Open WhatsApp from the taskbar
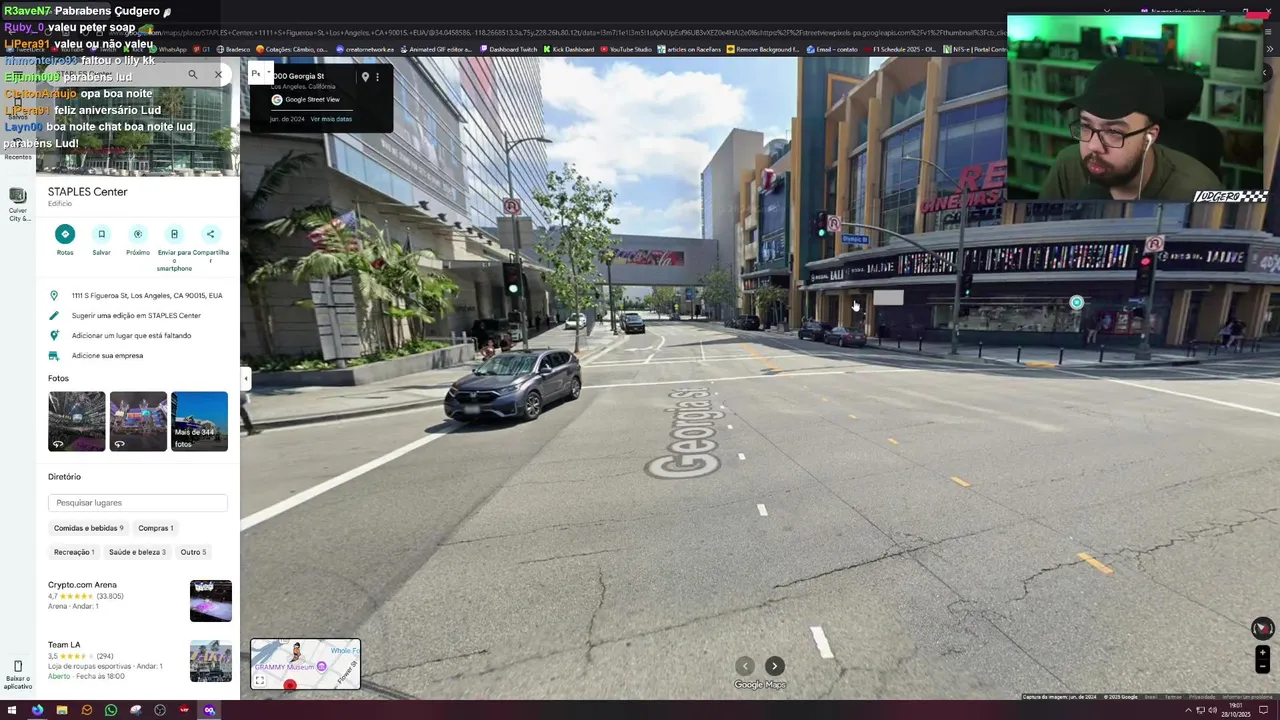Image resolution: width=1280 pixels, height=720 pixels. pos(111,710)
